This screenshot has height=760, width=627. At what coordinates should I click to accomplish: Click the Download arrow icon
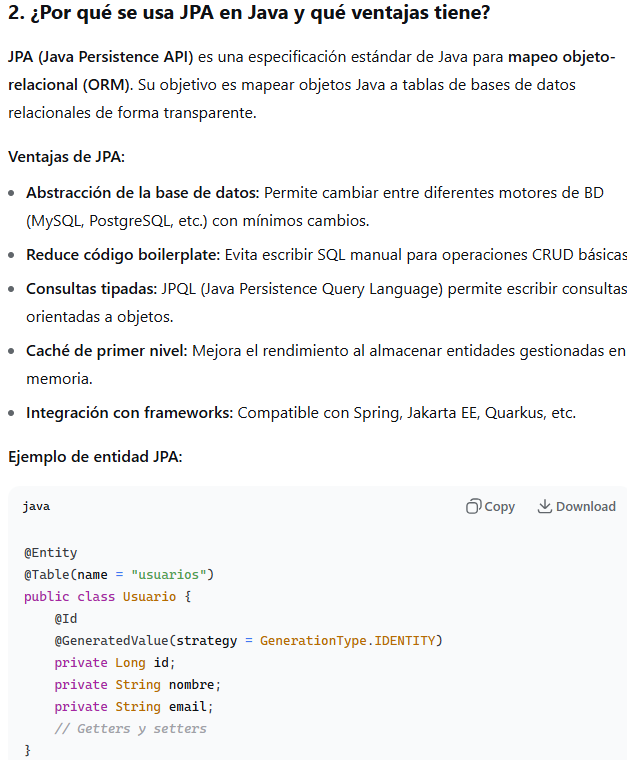pyautogui.click(x=545, y=506)
